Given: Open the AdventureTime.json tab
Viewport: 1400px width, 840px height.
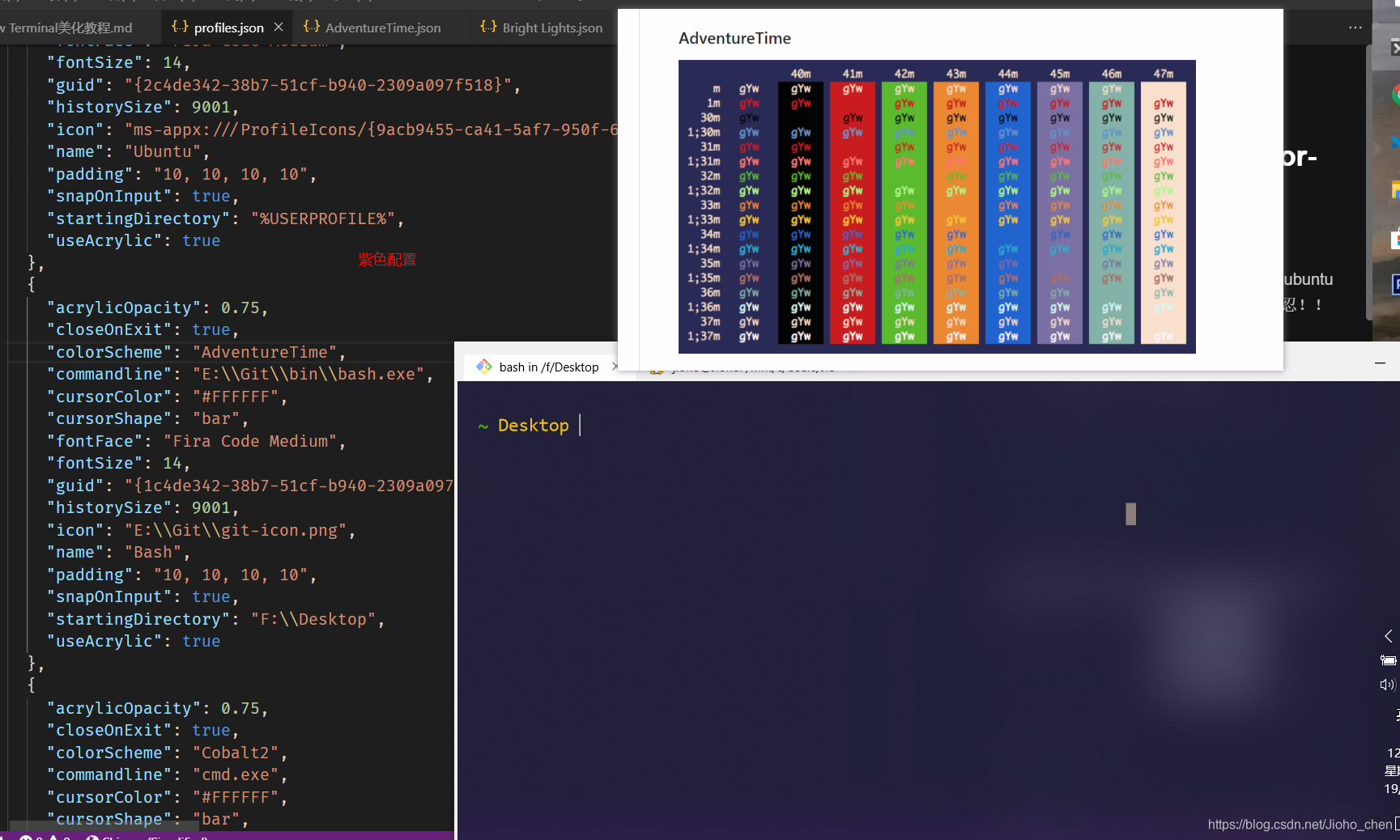Looking at the screenshot, I should click(382, 28).
